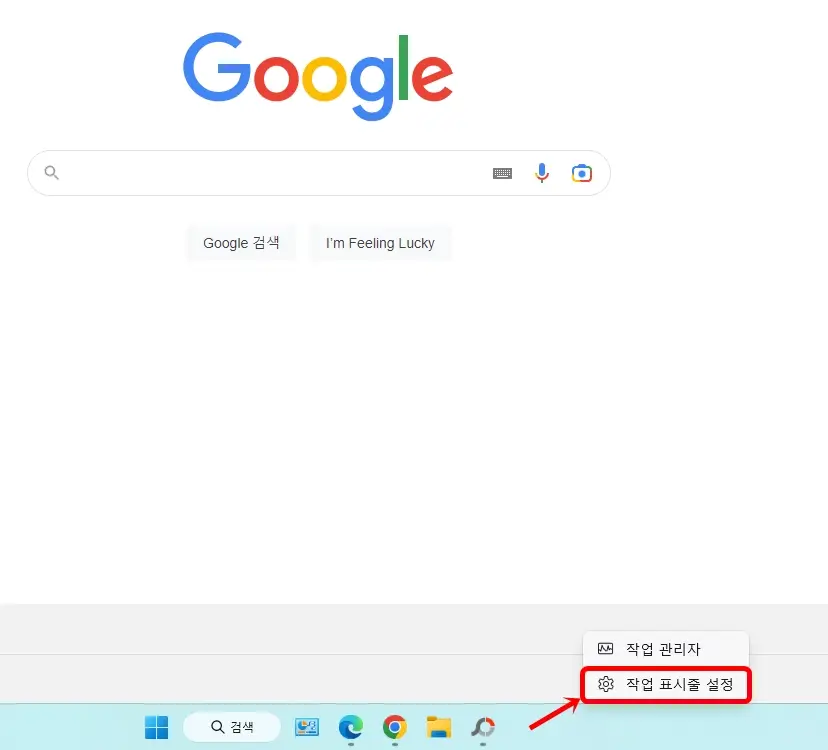Click the 검색 search box on the taskbar
The width and height of the screenshot is (828, 750).
tap(232, 727)
